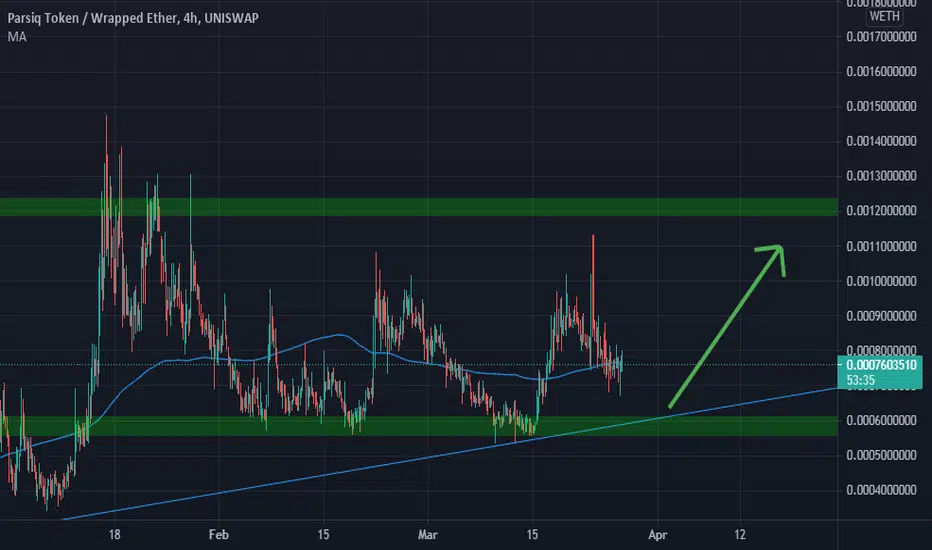932x550 pixels.
Task: Click the 0.0005000000 price axis label
Action: [881, 455]
